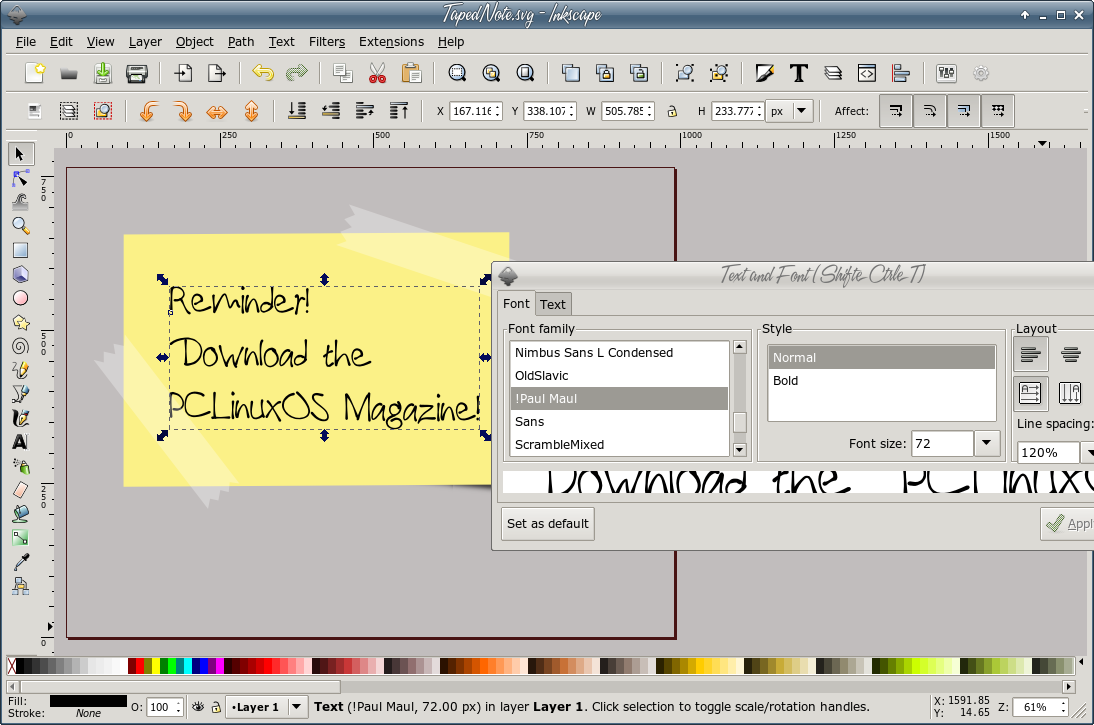
Task: Click the Set as default button
Action: pyautogui.click(x=548, y=523)
